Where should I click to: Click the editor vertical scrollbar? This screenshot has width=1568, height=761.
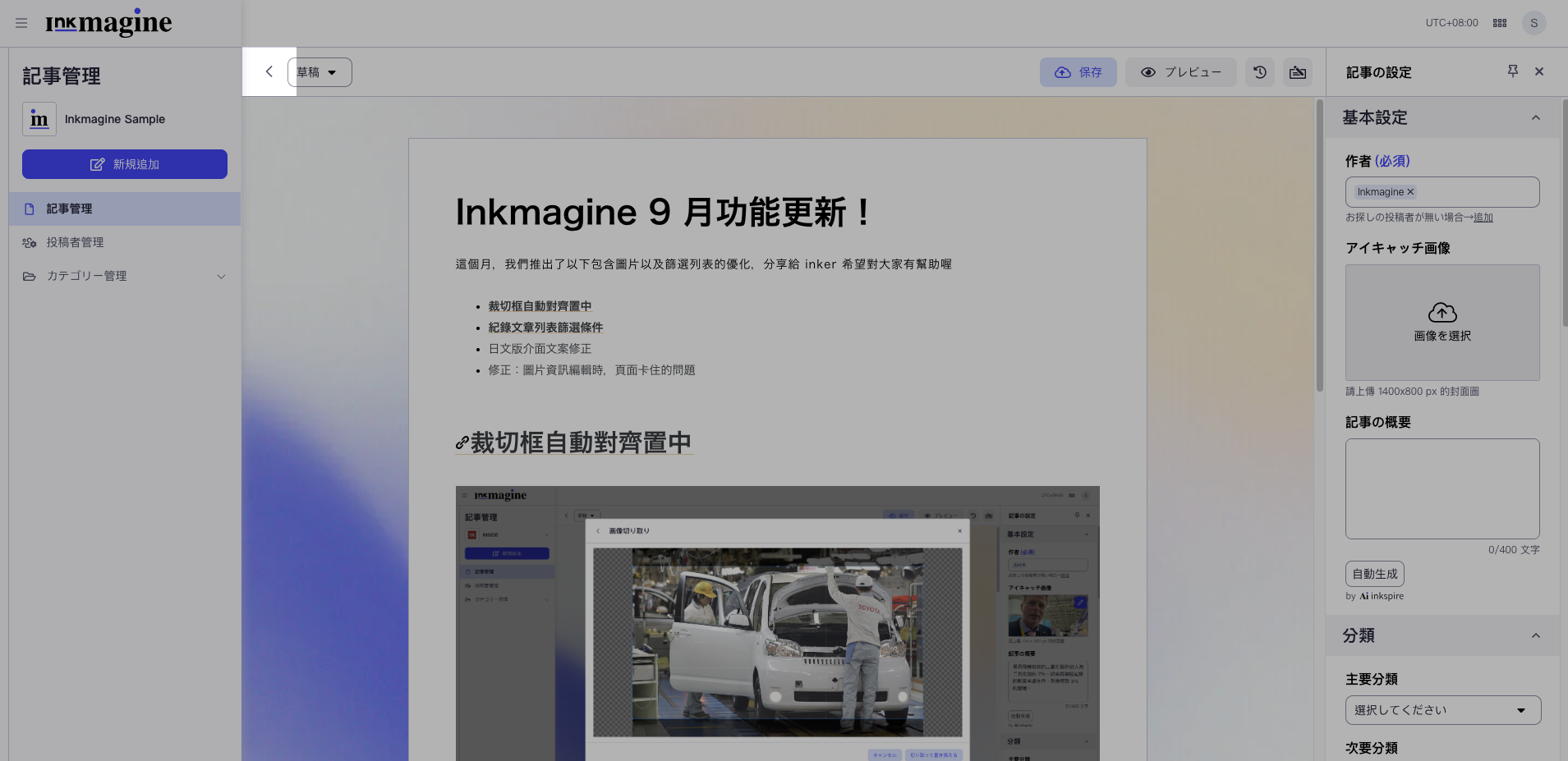[x=1320, y=246]
